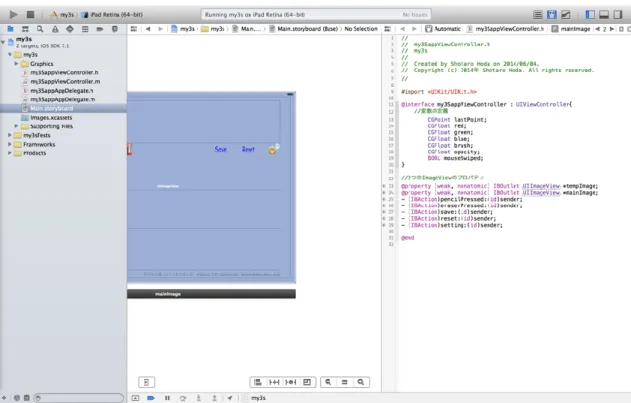
Task: Pause program execution
Action: tap(167, 398)
